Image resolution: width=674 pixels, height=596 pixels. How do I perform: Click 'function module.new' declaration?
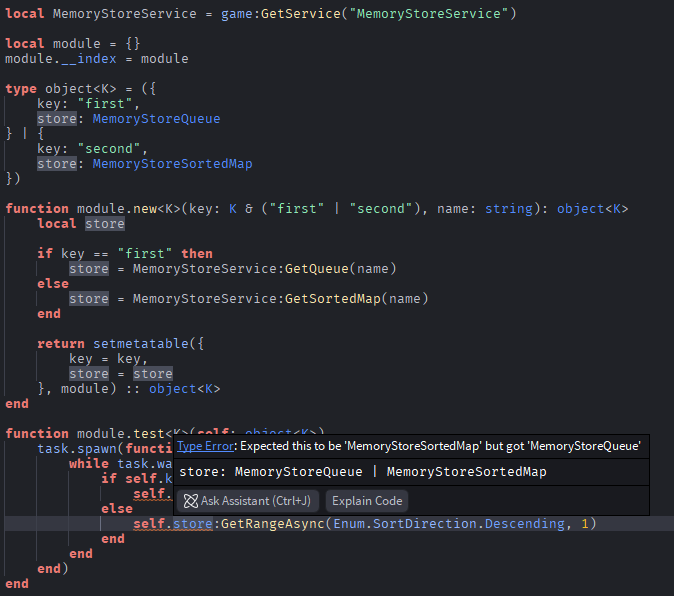(x=80, y=209)
